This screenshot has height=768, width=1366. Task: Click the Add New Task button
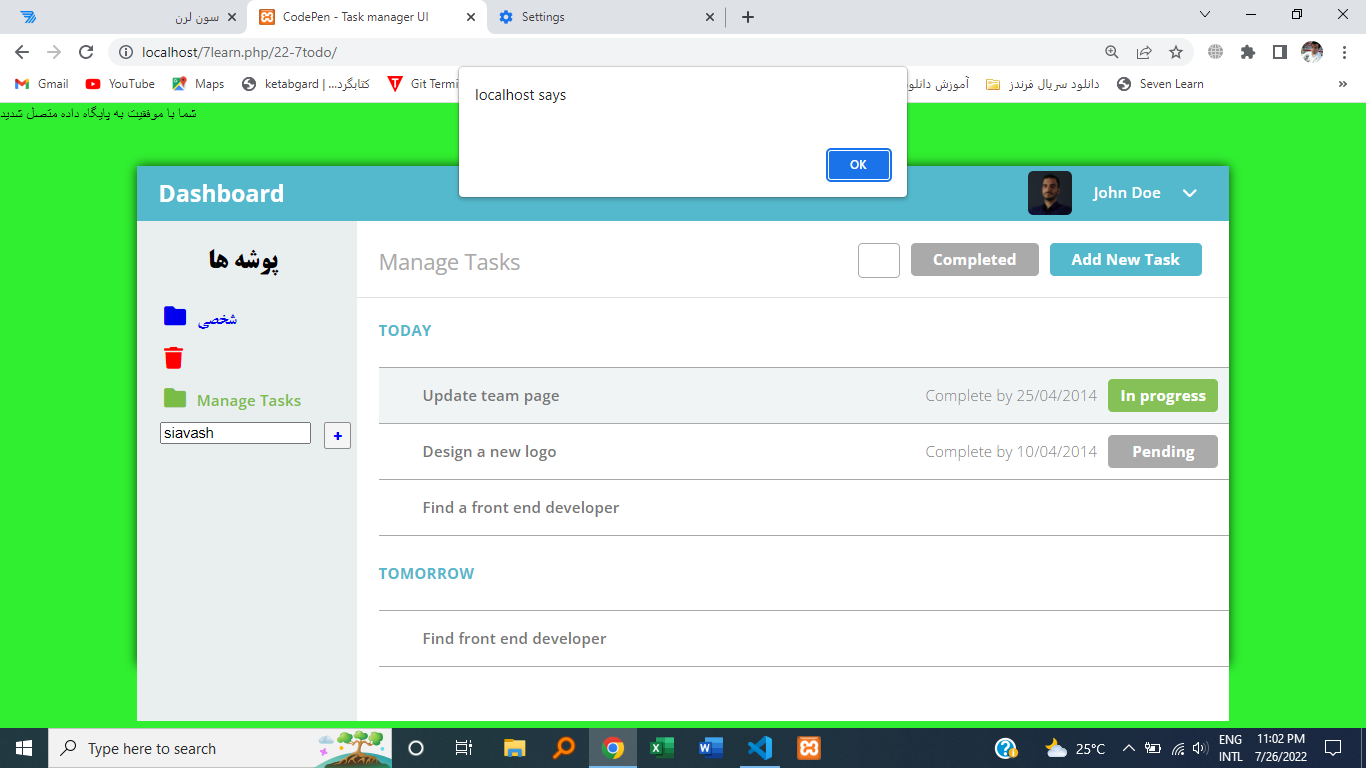click(1126, 260)
